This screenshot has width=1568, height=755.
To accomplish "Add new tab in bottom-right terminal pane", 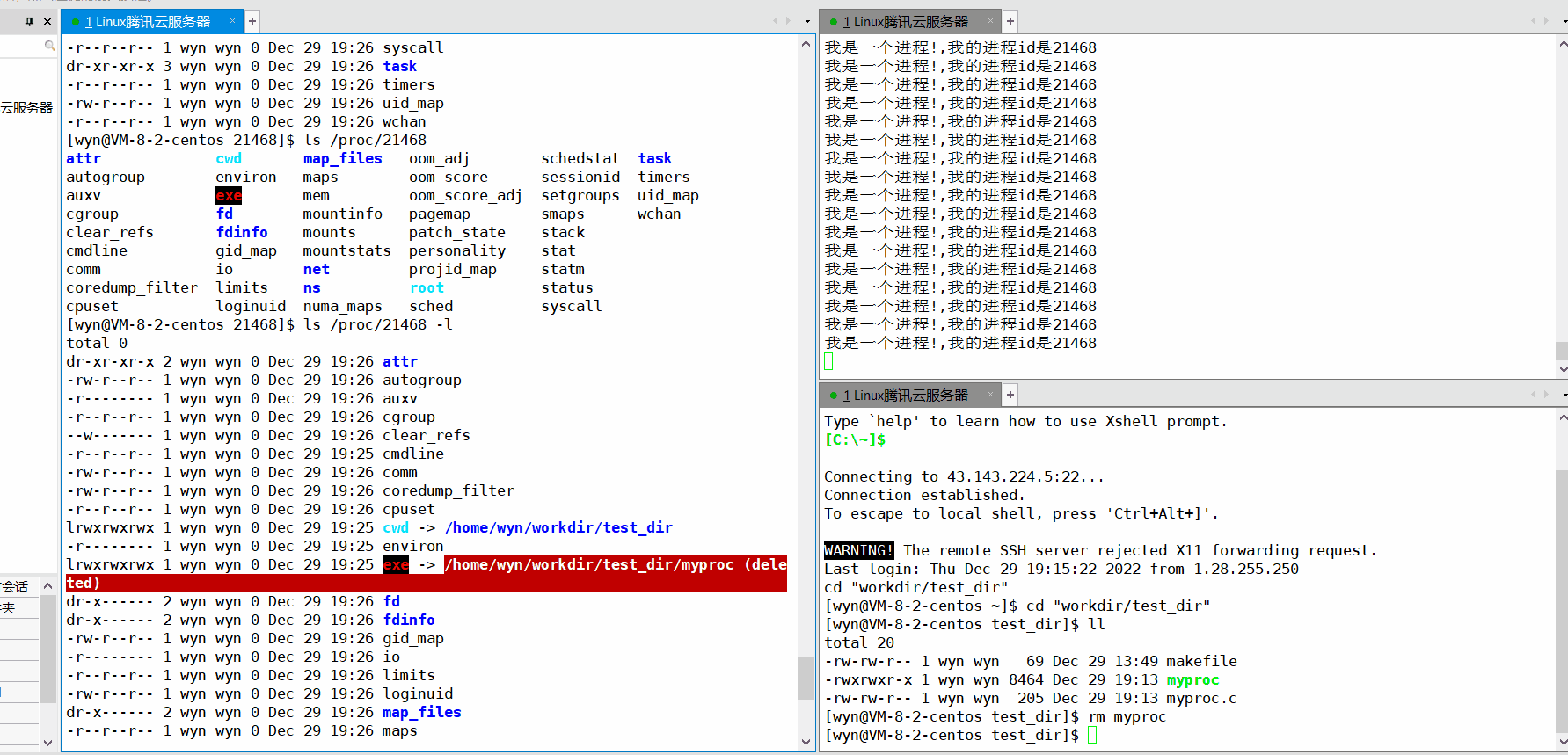I will [x=1010, y=395].
